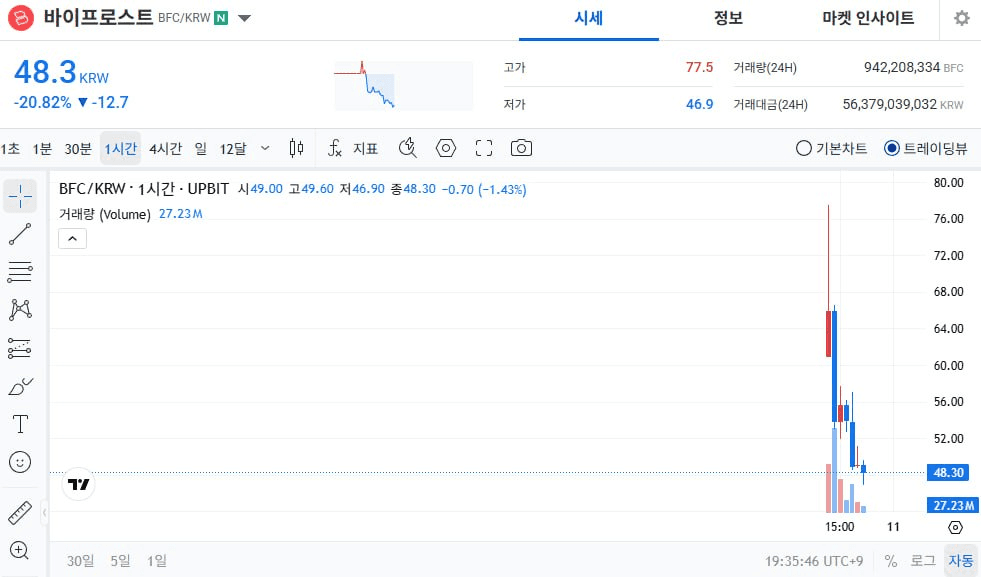
Task: Collapse the drawing toolbar side handle
Action: pyautogui.click(x=44, y=513)
